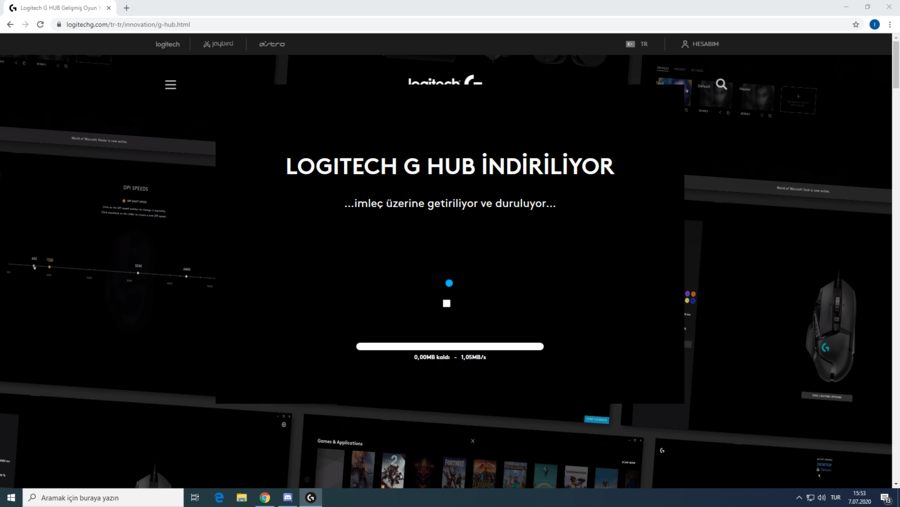This screenshot has height=507, width=900.
Task: Open the network status tray icon
Action: pyautogui.click(x=810, y=498)
